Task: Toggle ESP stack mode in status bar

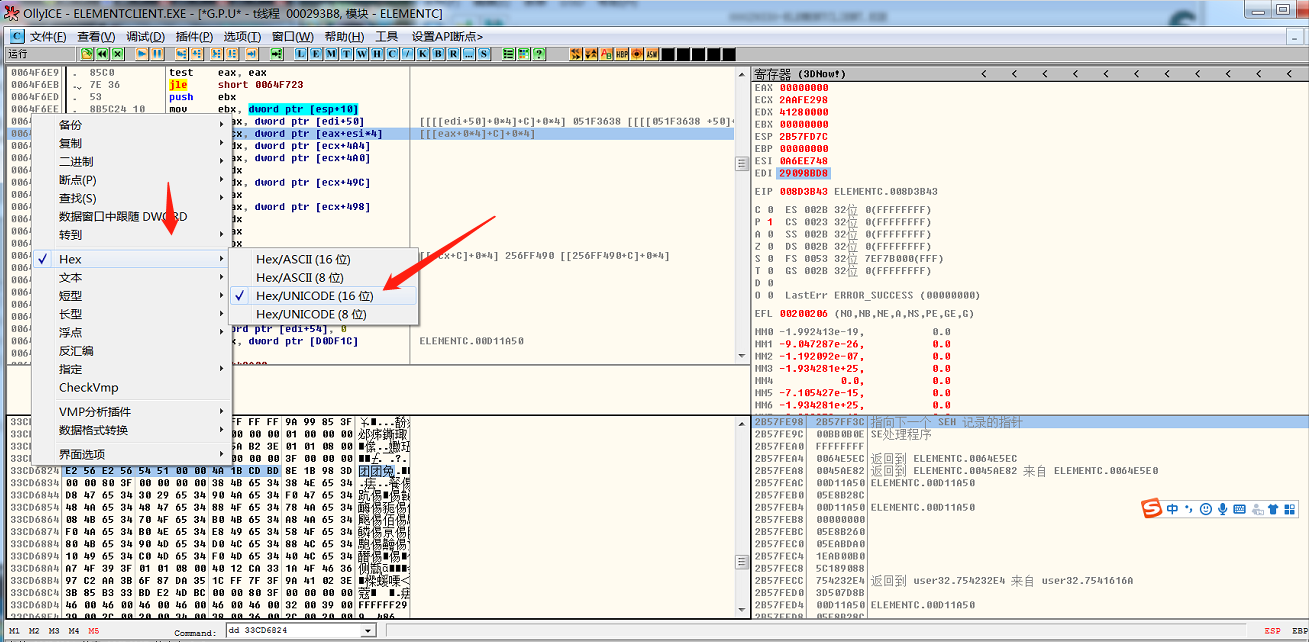Action: click(1272, 631)
